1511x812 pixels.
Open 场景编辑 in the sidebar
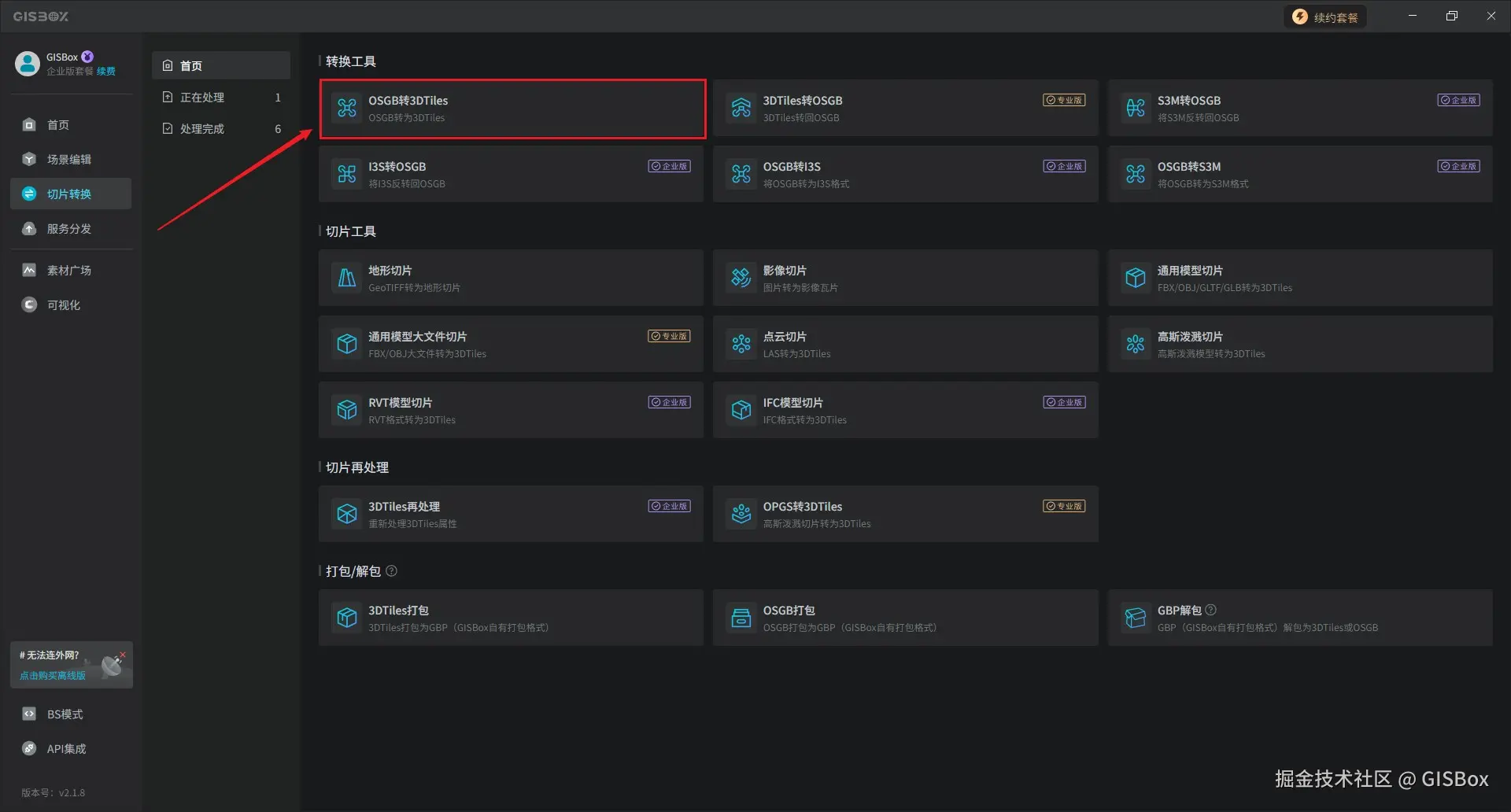pyautogui.click(x=71, y=160)
